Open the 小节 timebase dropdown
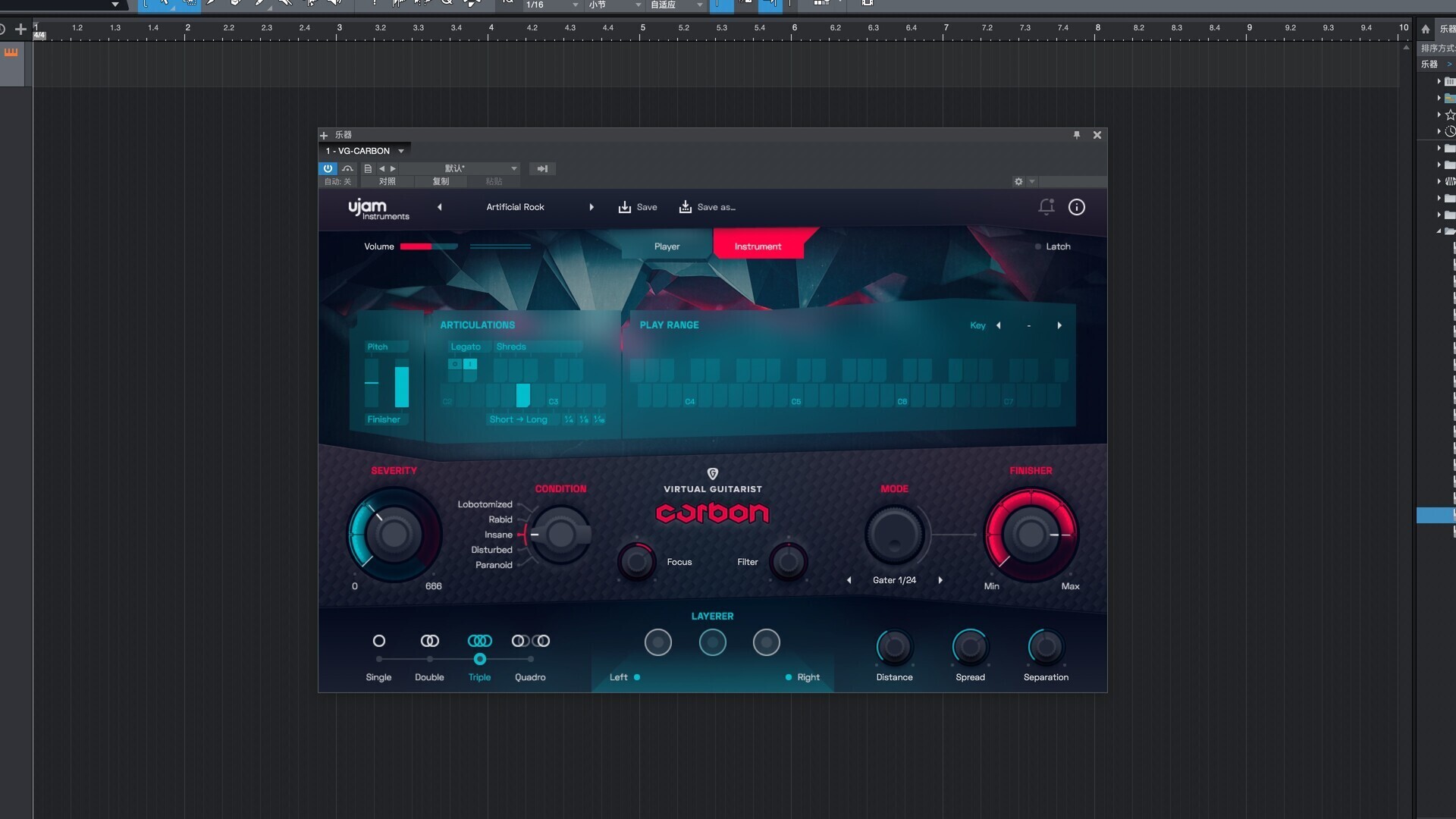Screen dimensions: 1456x819 (614, 5)
